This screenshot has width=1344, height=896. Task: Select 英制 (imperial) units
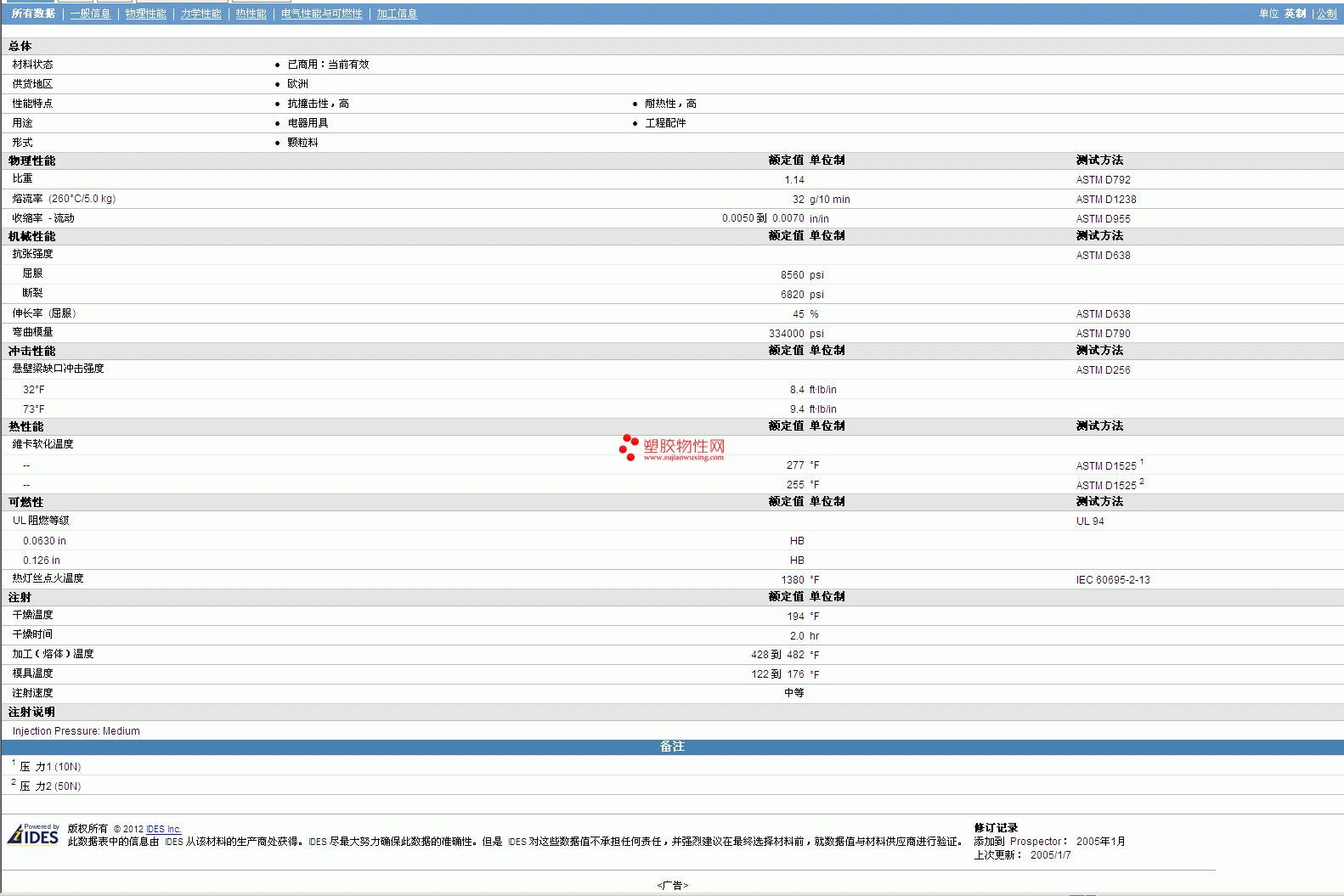[1295, 14]
